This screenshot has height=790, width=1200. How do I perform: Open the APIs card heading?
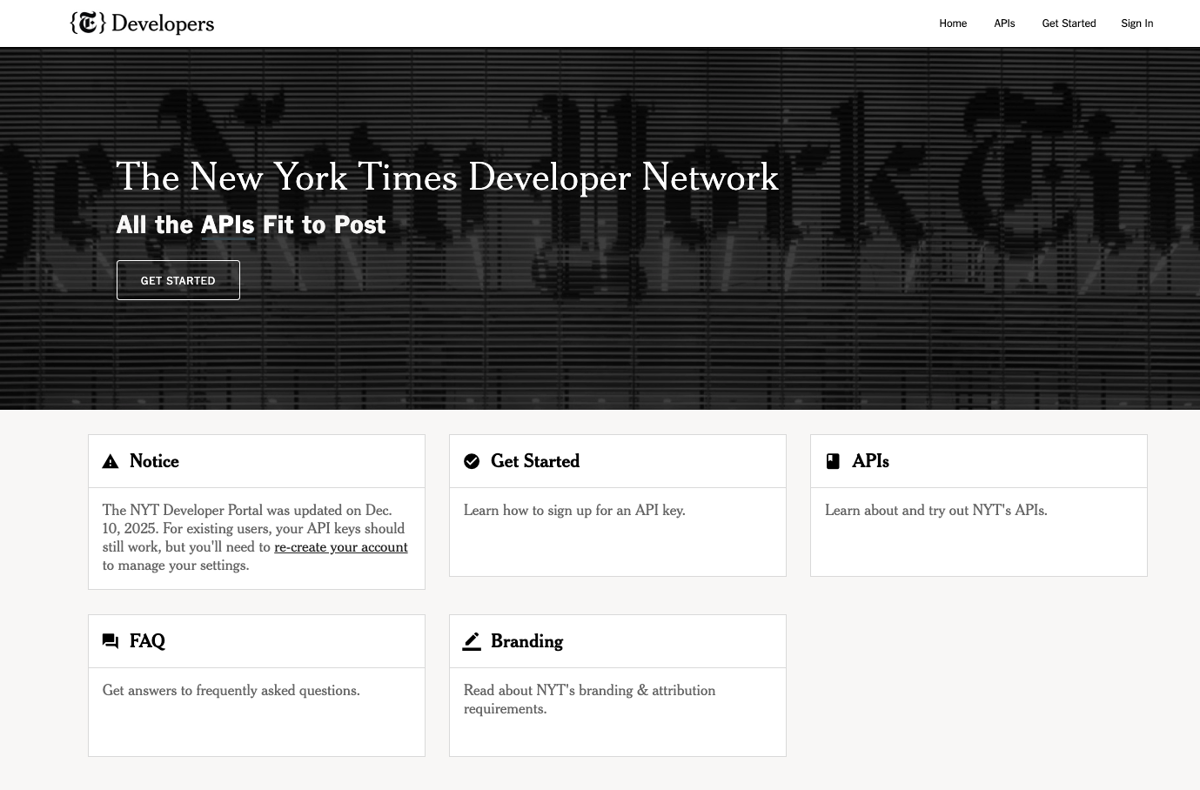tap(871, 461)
